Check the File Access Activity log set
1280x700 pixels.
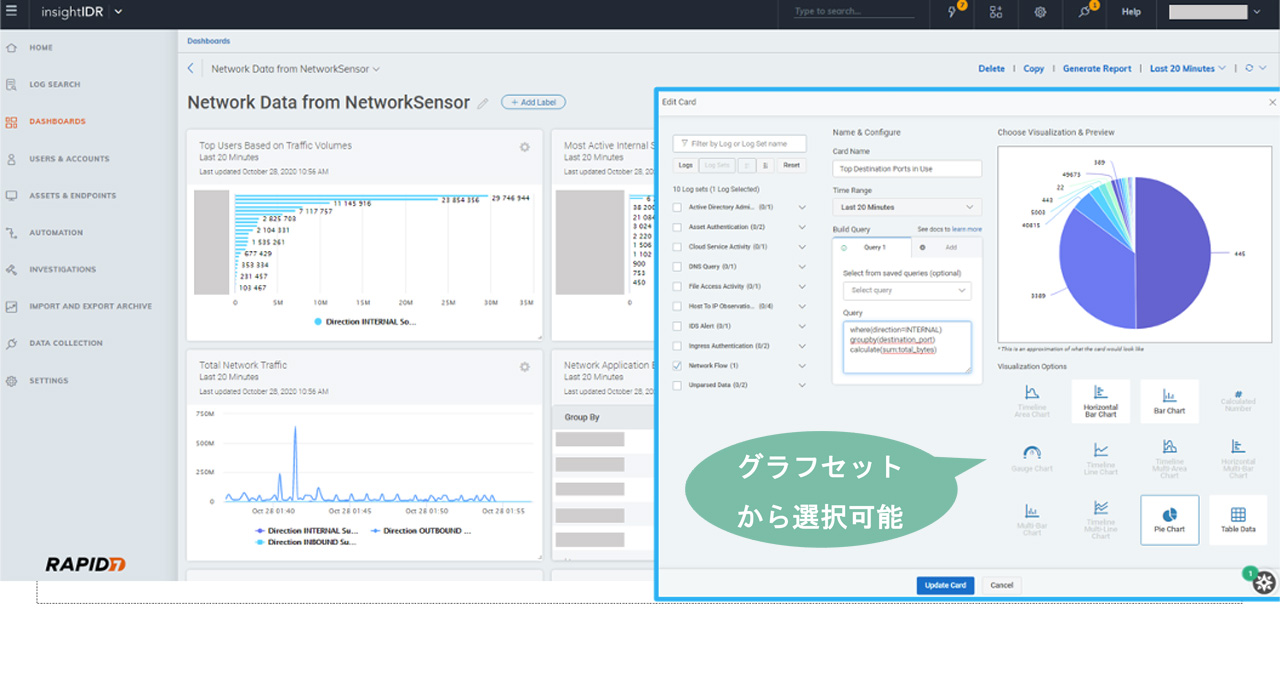(x=677, y=286)
